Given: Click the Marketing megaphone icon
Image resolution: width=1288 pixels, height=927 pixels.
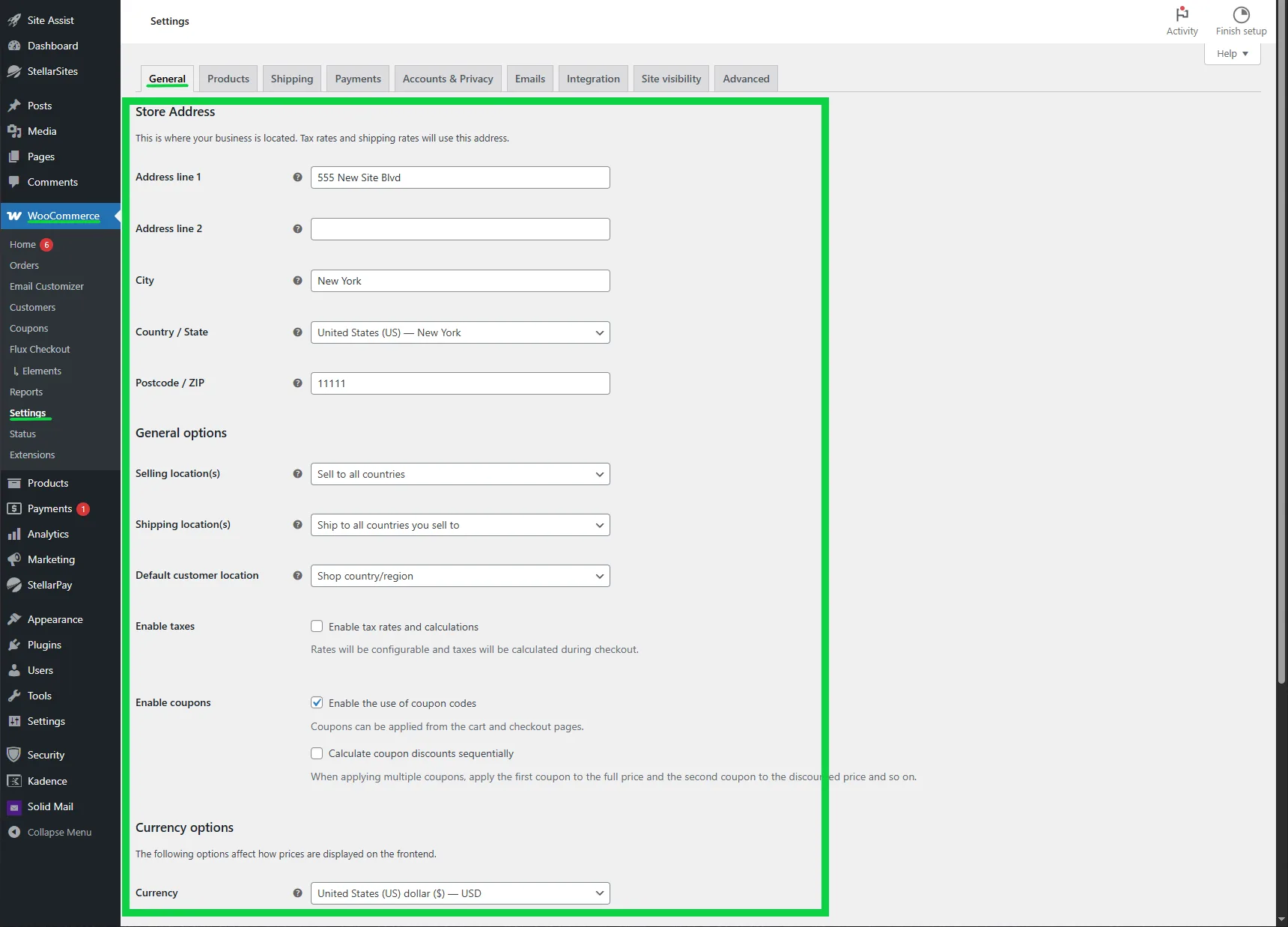Looking at the screenshot, I should coord(15,559).
